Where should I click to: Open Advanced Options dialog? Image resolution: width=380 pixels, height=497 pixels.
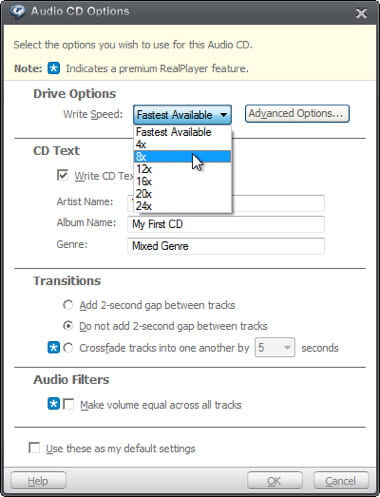pos(297,114)
